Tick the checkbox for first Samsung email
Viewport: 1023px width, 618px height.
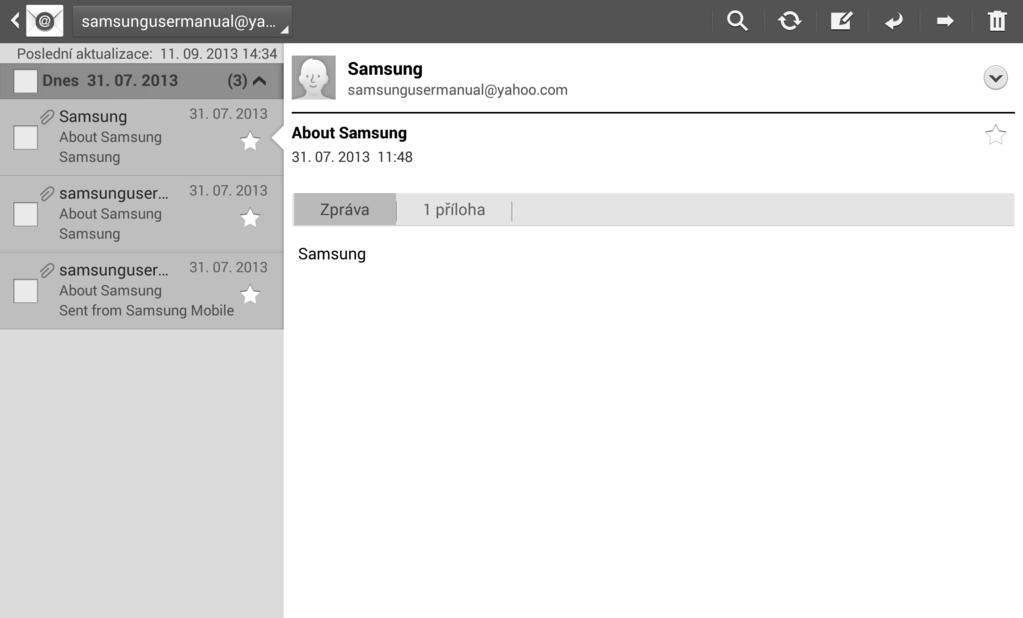[x=25, y=138]
